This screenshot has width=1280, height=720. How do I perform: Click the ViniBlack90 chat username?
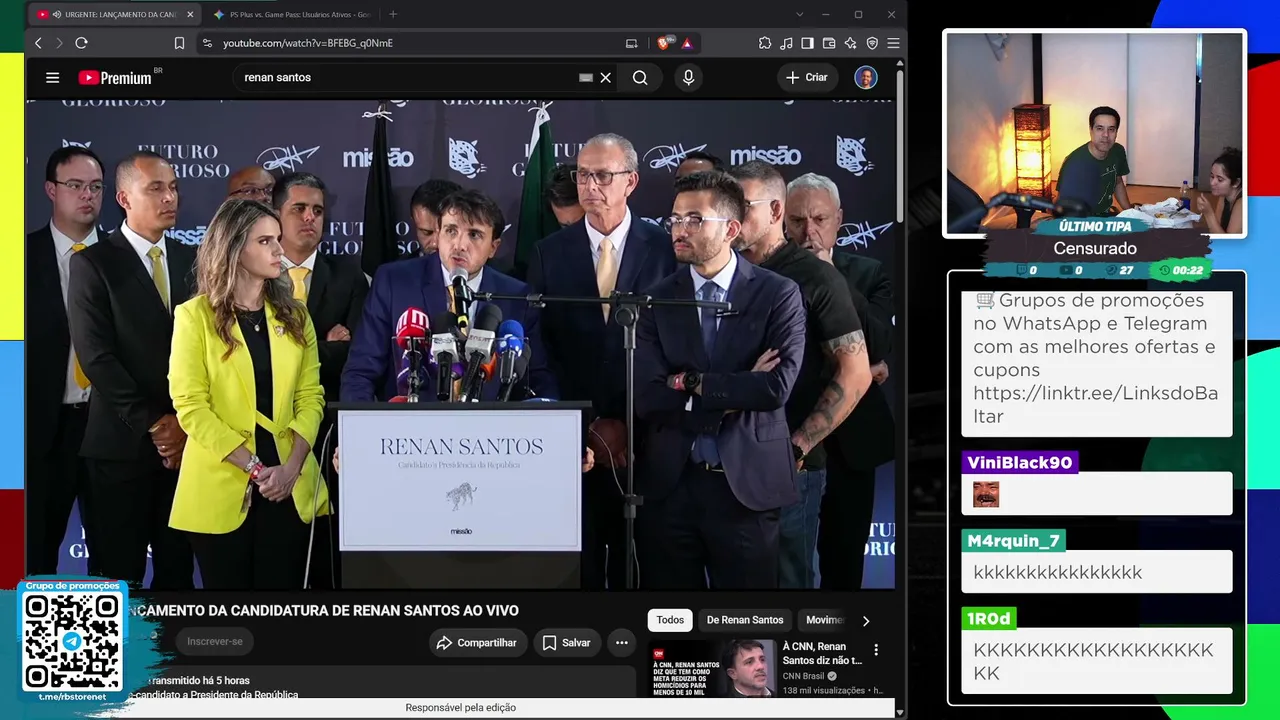point(1020,462)
